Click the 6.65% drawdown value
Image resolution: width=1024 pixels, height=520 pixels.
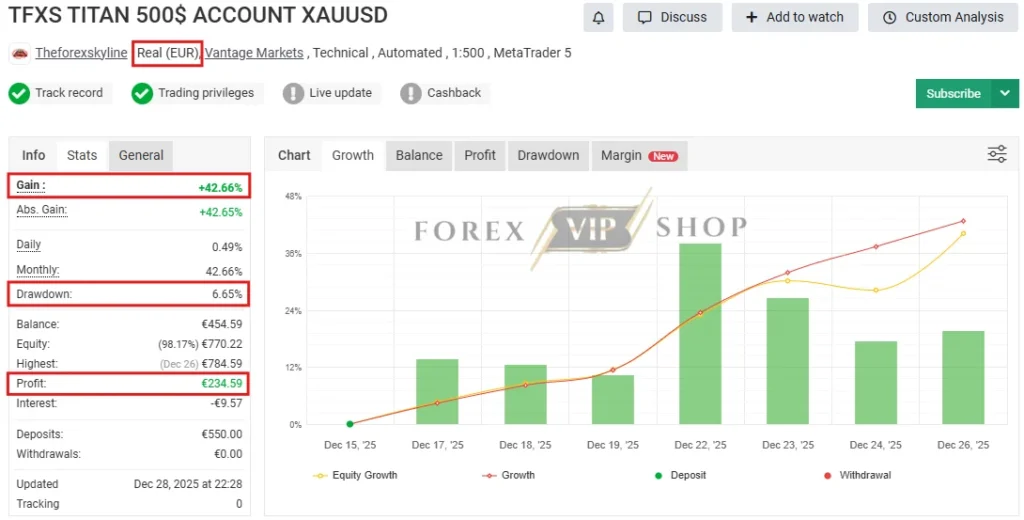point(227,294)
